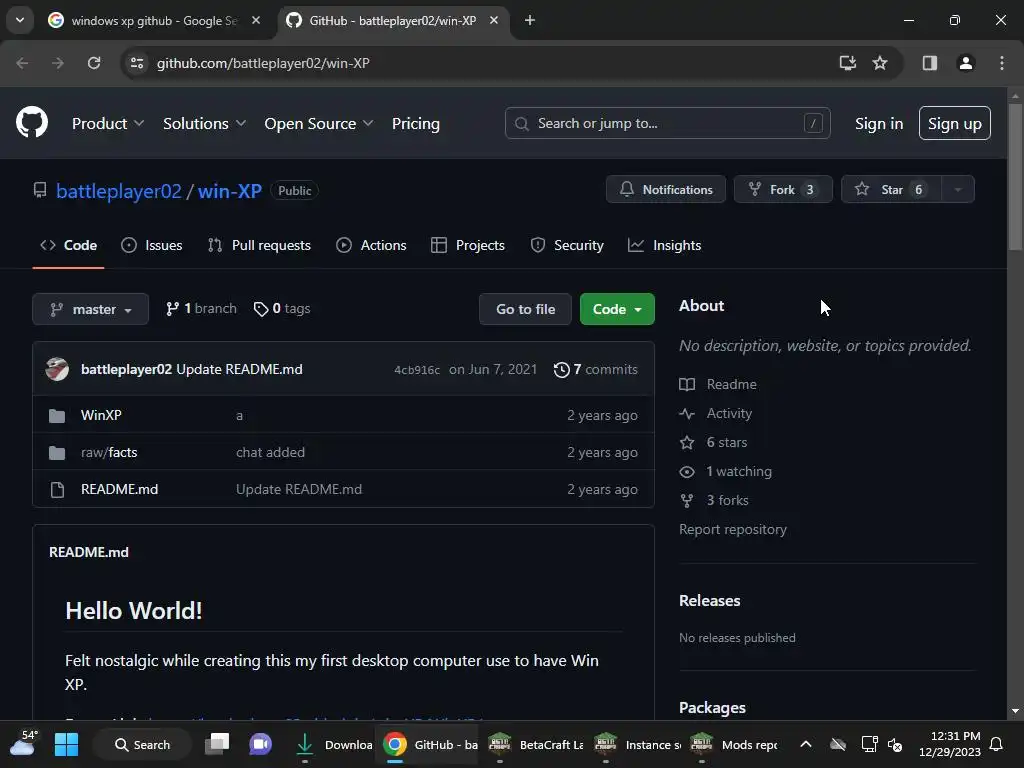1024x768 pixels.
Task: Switch to the Insights tab
Action: (664, 246)
